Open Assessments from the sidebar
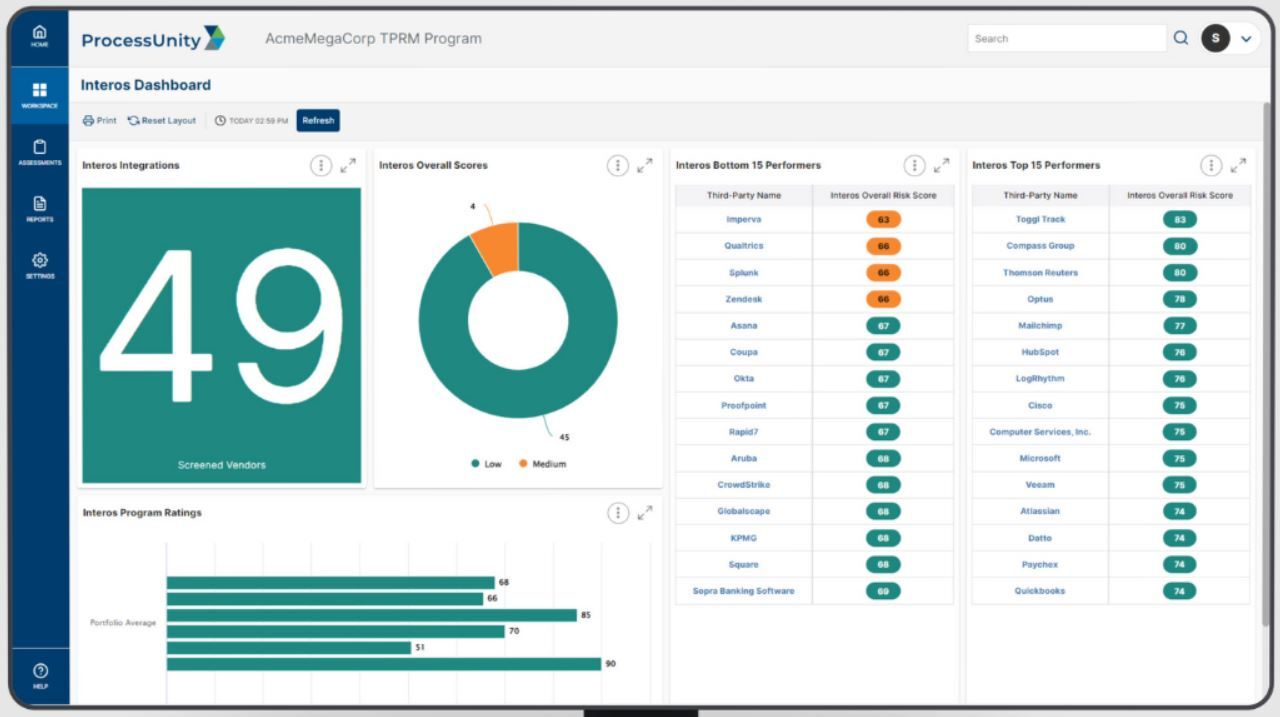The image size is (1280, 717). tap(40, 151)
